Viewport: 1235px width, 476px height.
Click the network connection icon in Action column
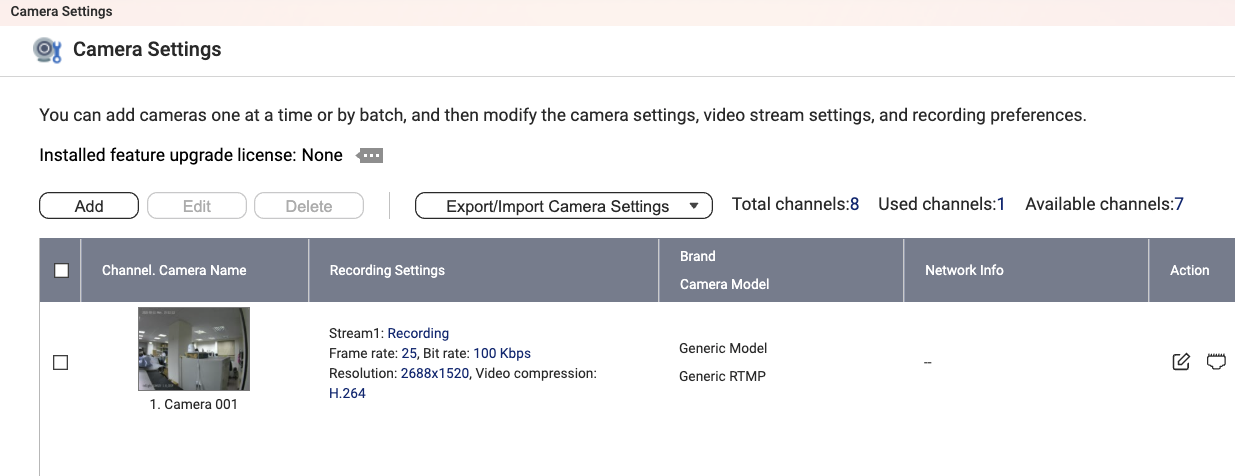coord(1216,362)
